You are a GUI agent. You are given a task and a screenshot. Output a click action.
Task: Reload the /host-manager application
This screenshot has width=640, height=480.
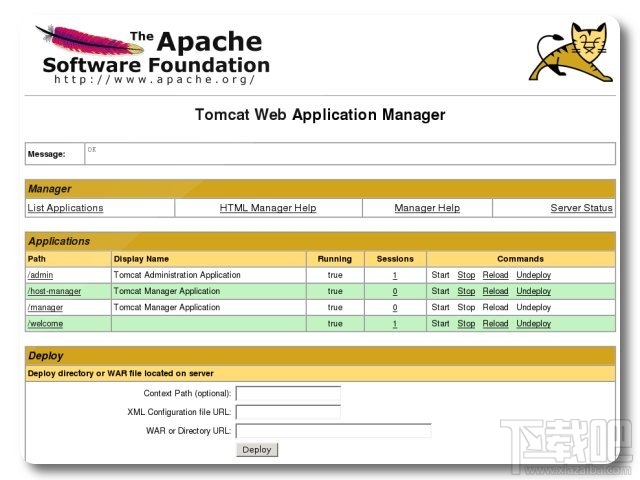click(x=496, y=291)
